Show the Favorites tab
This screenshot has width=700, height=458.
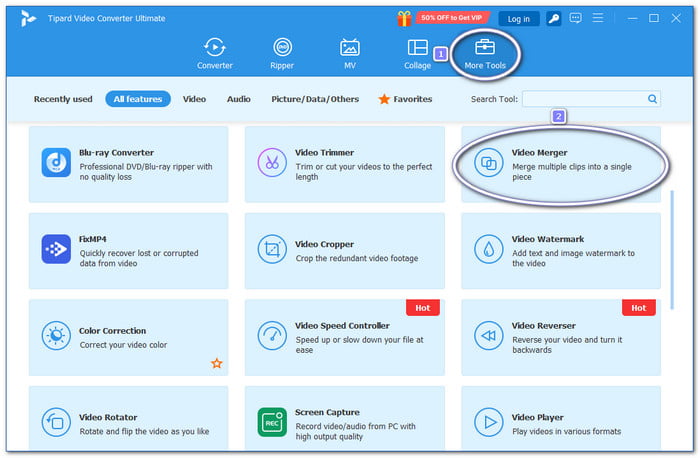click(405, 99)
